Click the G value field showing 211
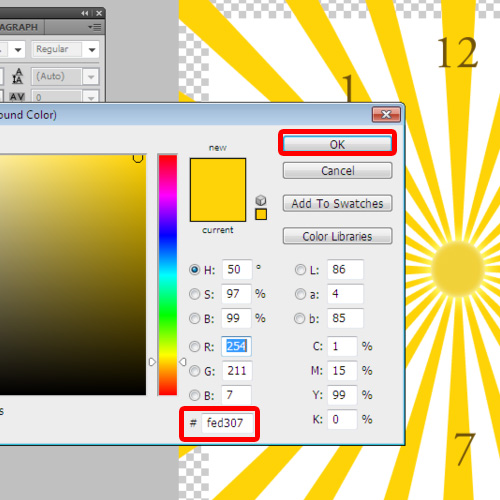Screen dimensions: 500x500 pos(237,371)
